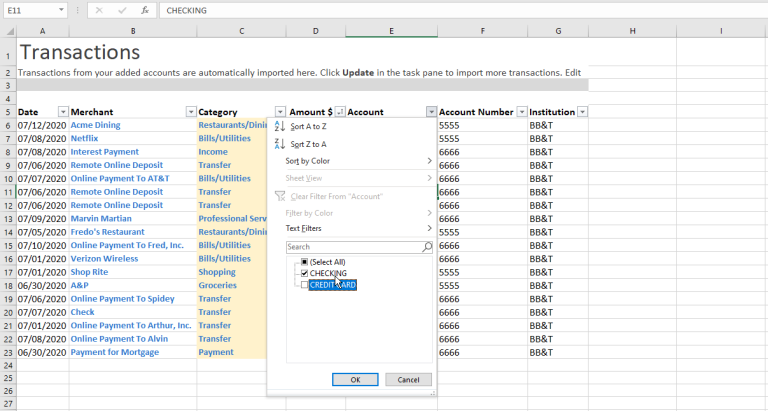
Task: Click the Marvin Martian merchant link
Action: (x=101, y=219)
